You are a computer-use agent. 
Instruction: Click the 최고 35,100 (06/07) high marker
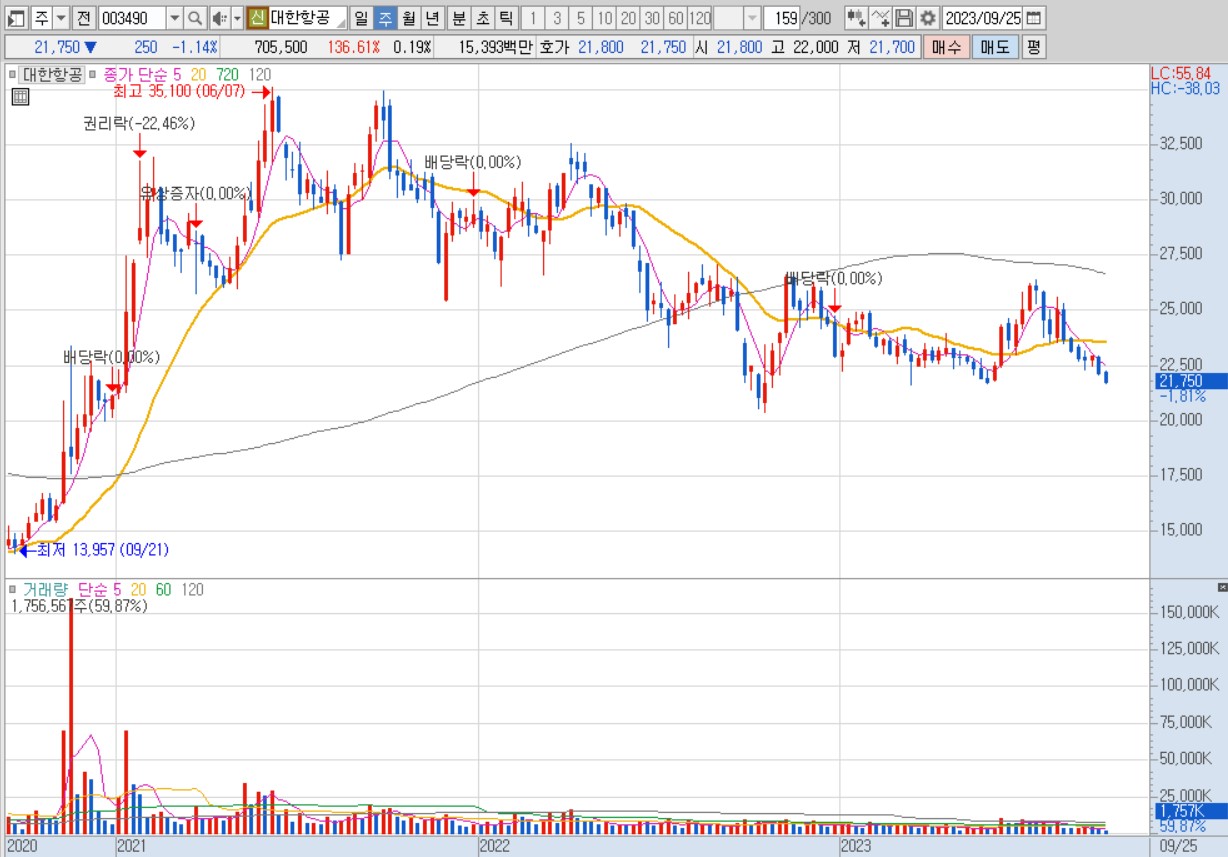180,92
